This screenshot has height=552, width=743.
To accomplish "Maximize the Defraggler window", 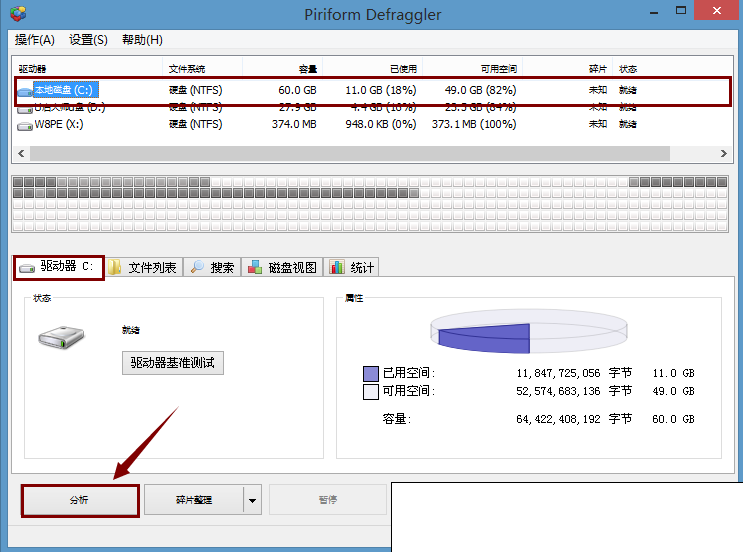I will tap(681, 10).
